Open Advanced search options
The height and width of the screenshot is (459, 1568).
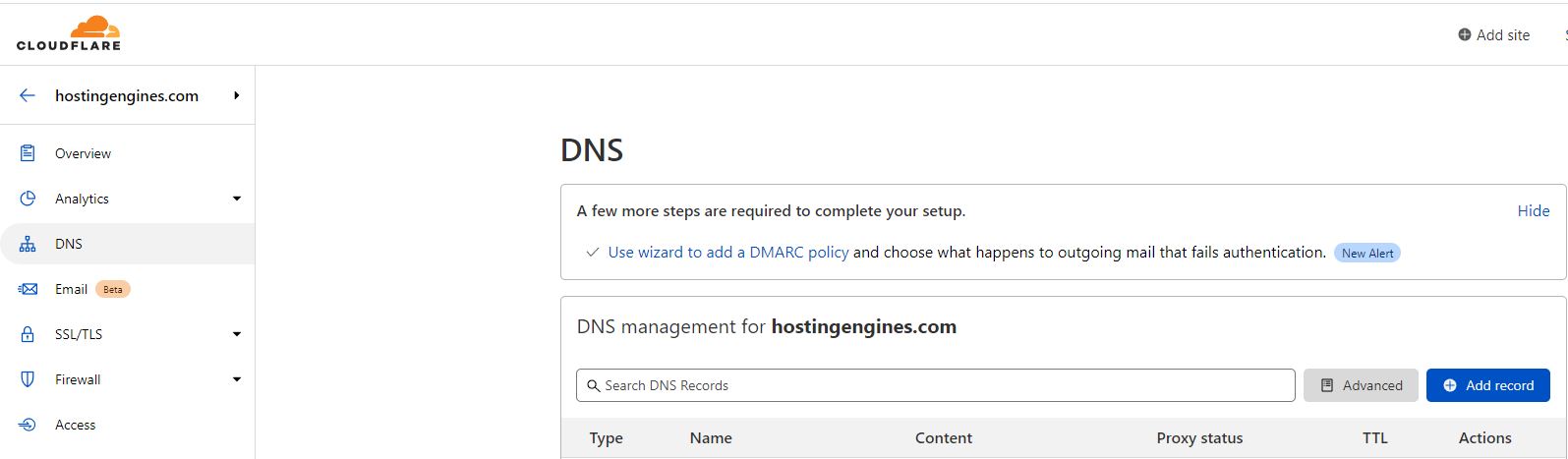(1361, 385)
